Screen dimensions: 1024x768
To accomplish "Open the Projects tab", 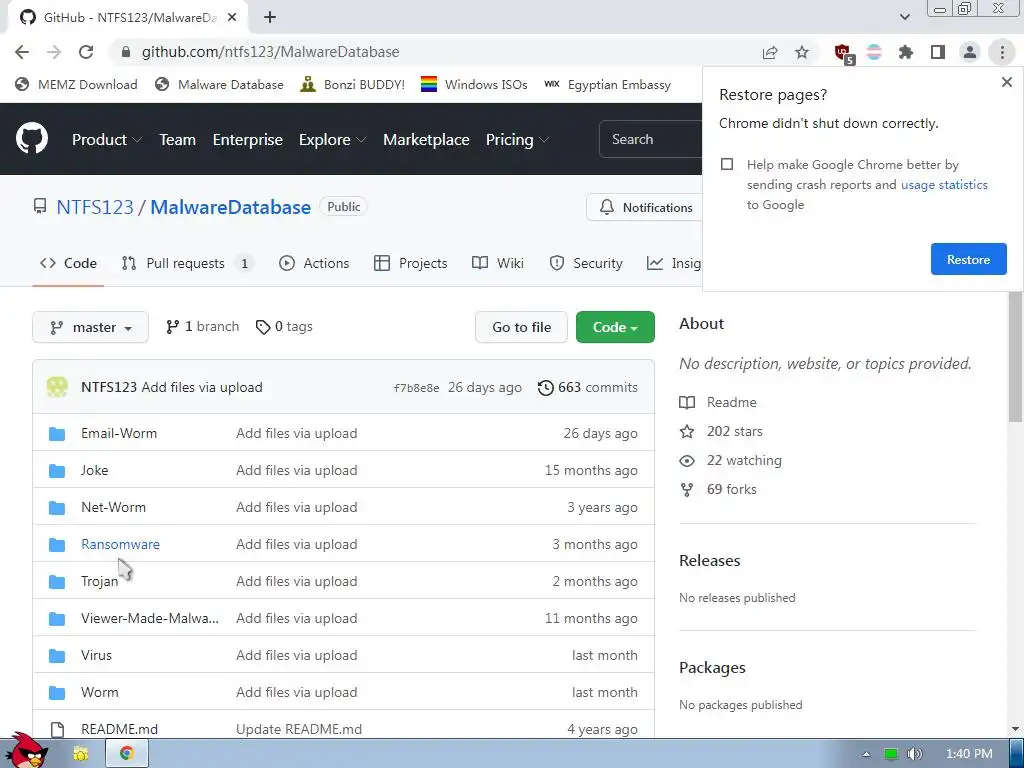I will (x=411, y=263).
